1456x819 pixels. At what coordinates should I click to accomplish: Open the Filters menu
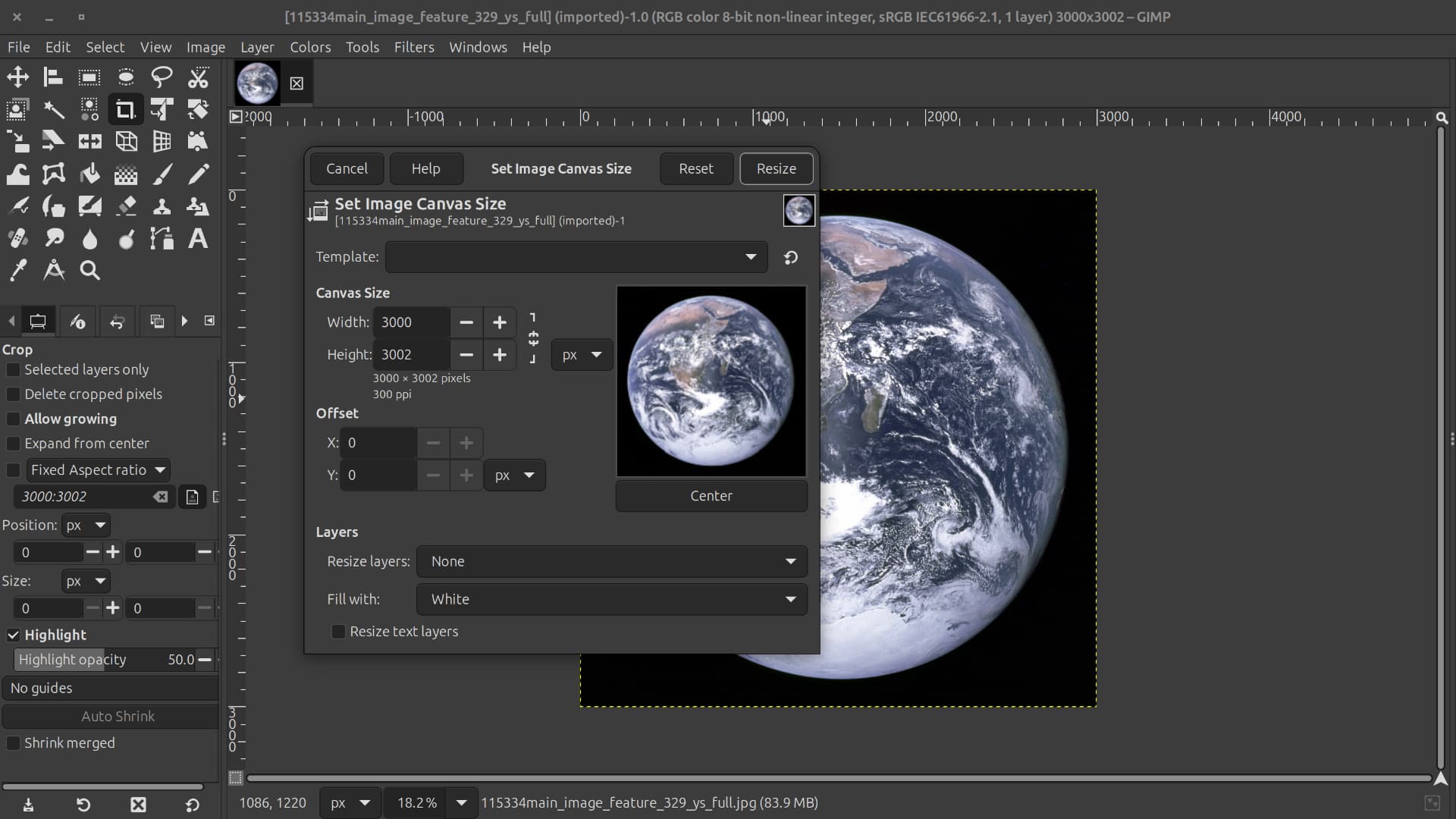click(413, 47)
